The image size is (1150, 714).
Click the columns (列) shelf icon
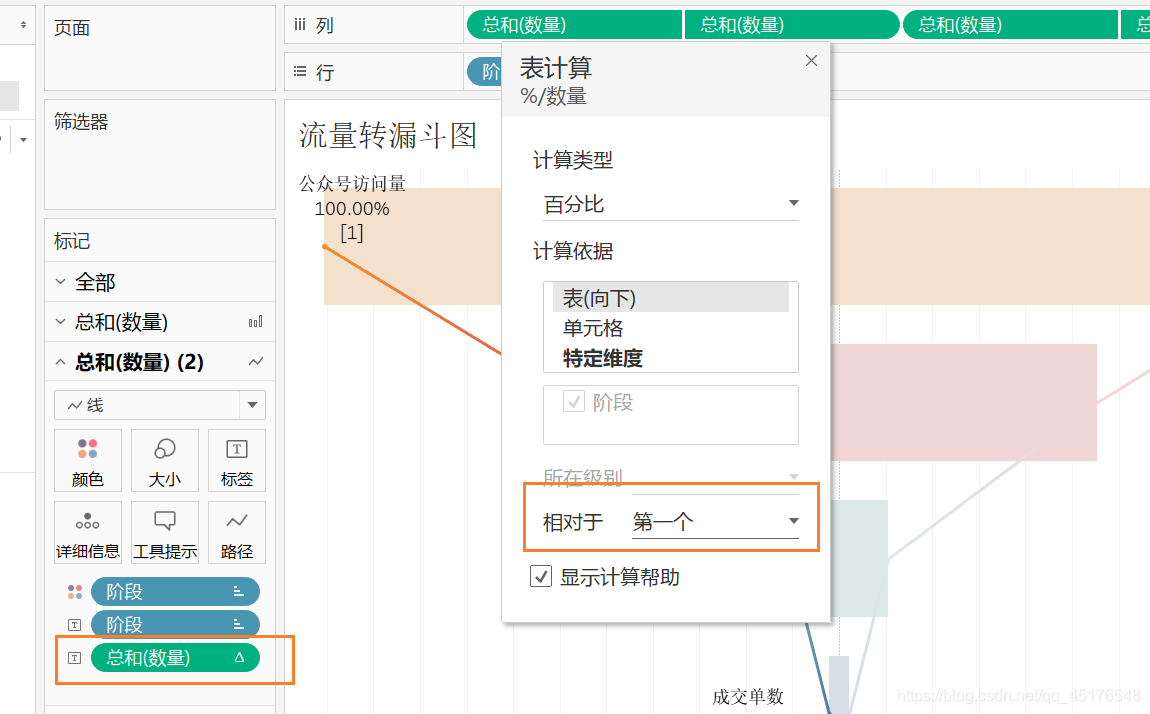pyautogui.click(x=299, y=25)
